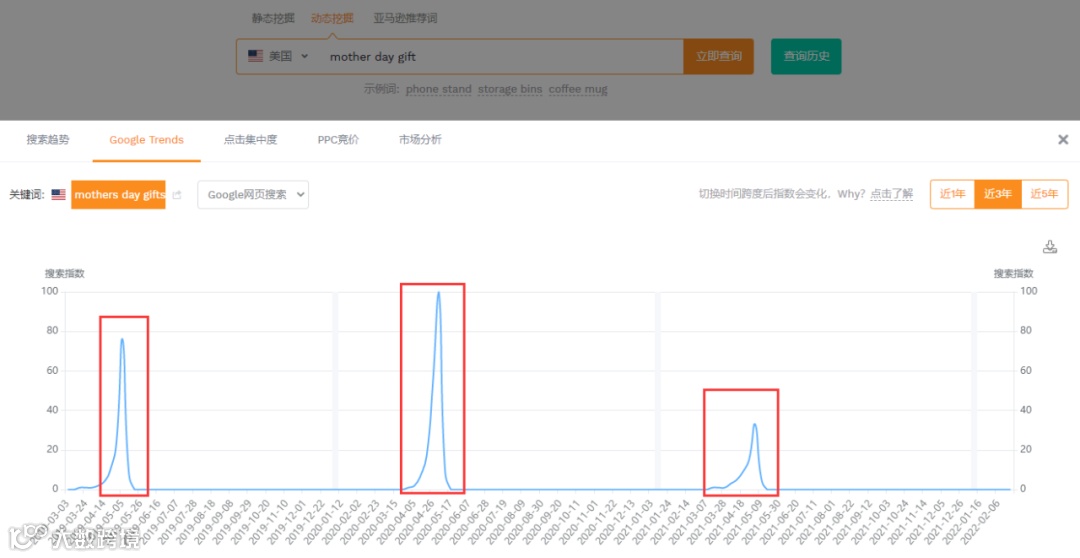Select the 近5年 time range

point(1044,194)
